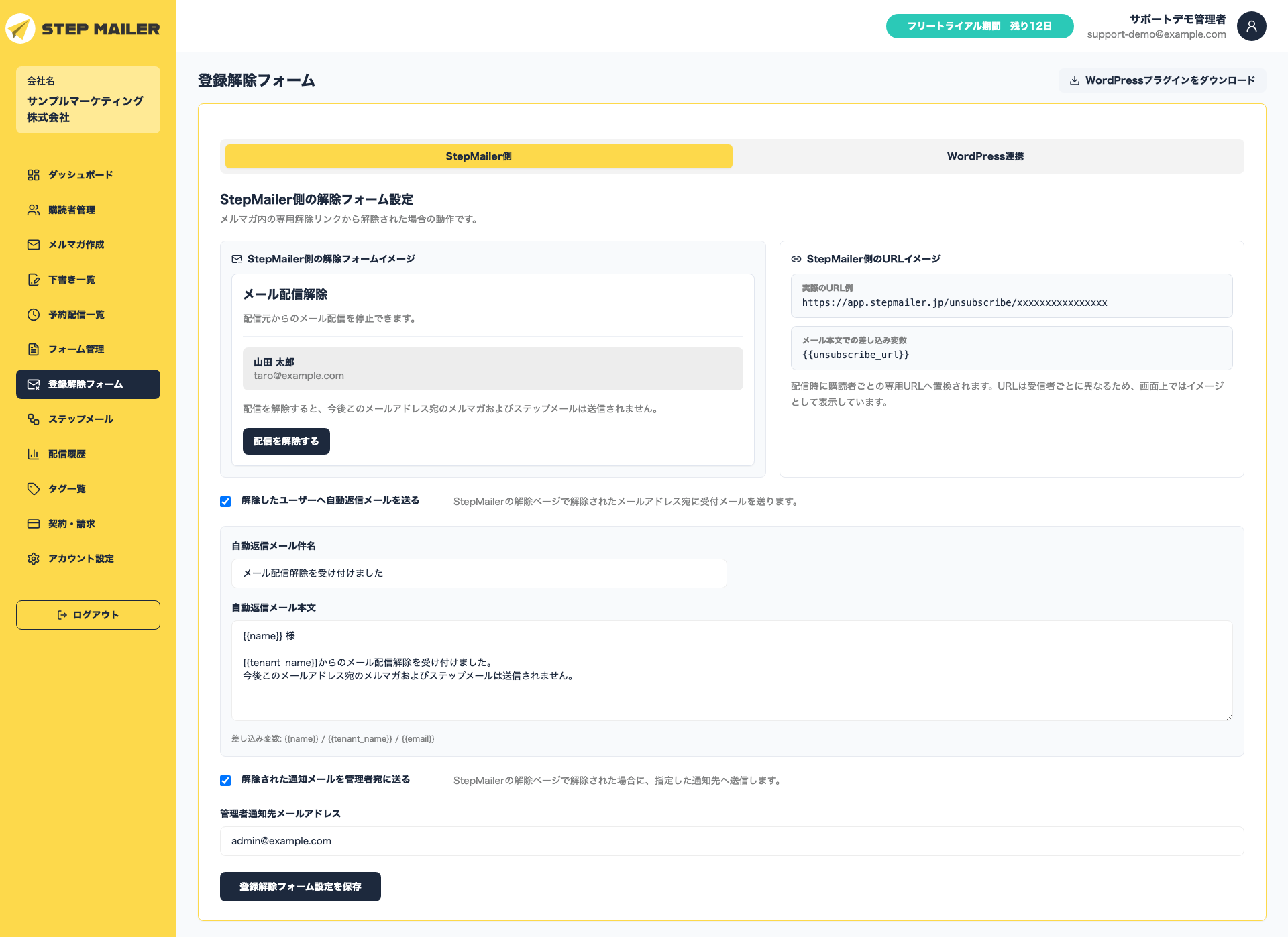Open the ダッシュボード dashboard icon
The height and width of the screenshot is (937, 1288).
pos(34,175)
